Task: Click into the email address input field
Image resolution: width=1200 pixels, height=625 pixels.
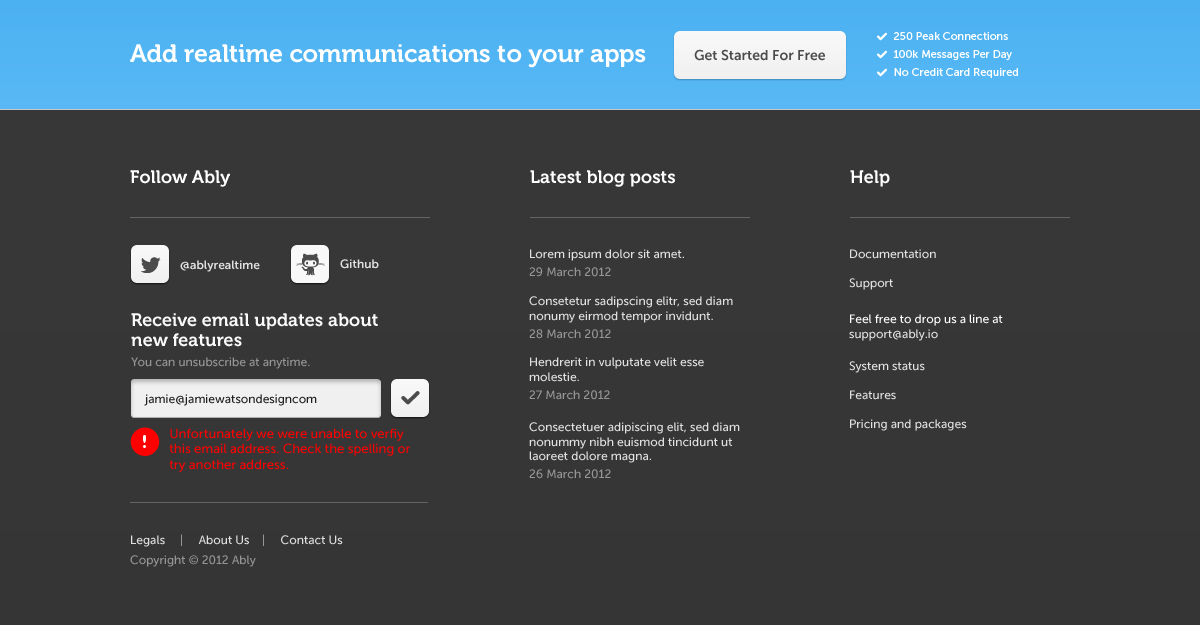Action: (256, 398)
